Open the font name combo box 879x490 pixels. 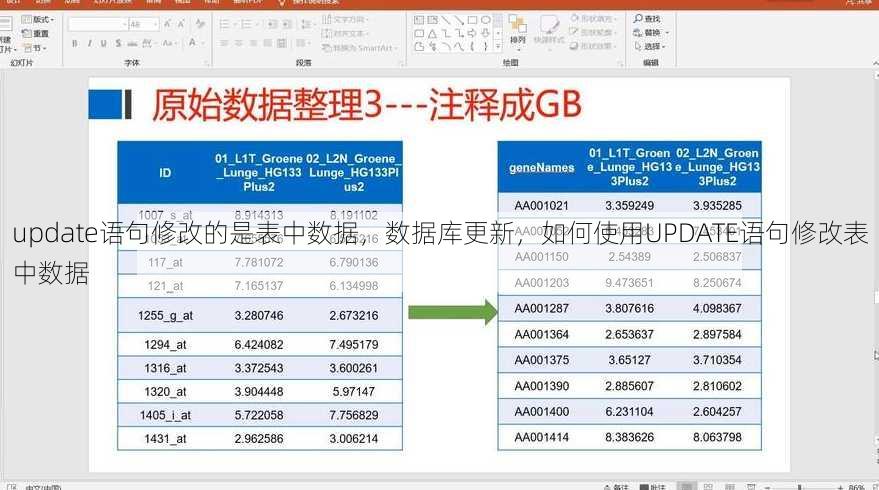(x=98, y=24)
